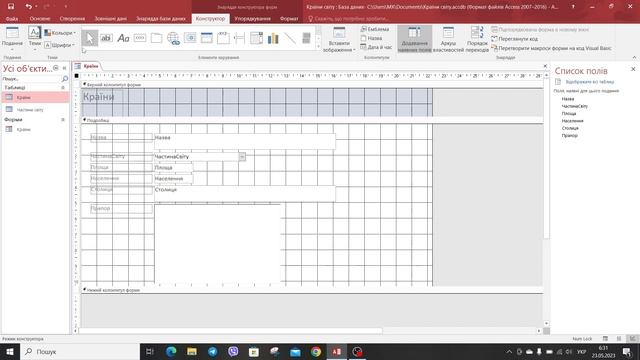Collapse the Таблиці group
Viewport: 640px width, 360px height.
[63, 87]
